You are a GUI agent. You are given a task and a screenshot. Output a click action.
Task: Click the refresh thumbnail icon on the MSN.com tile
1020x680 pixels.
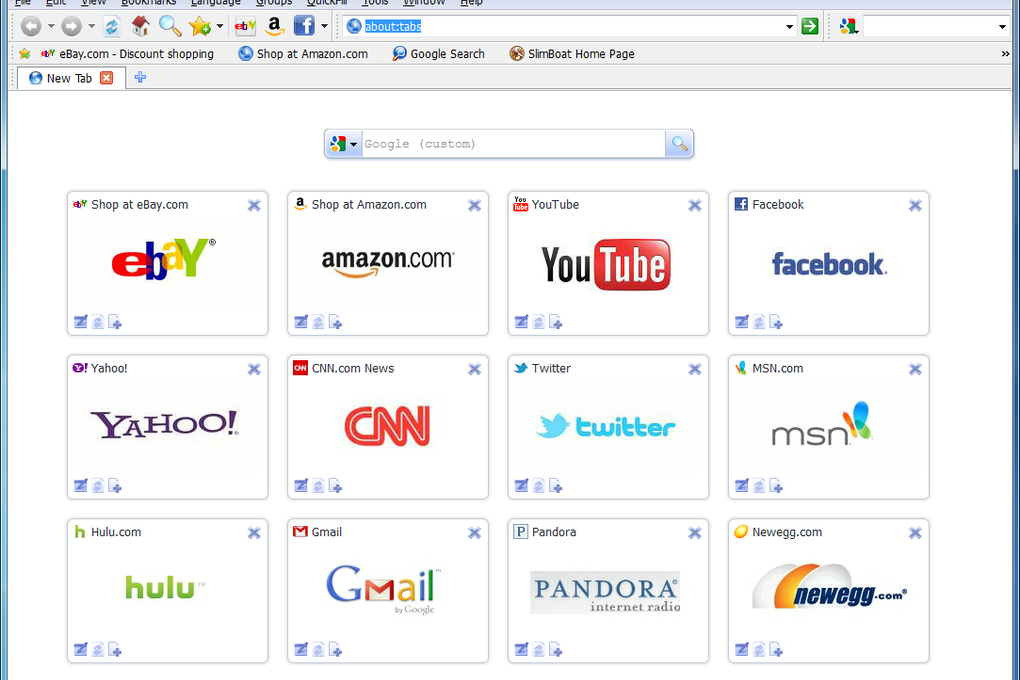click(758, 486)
